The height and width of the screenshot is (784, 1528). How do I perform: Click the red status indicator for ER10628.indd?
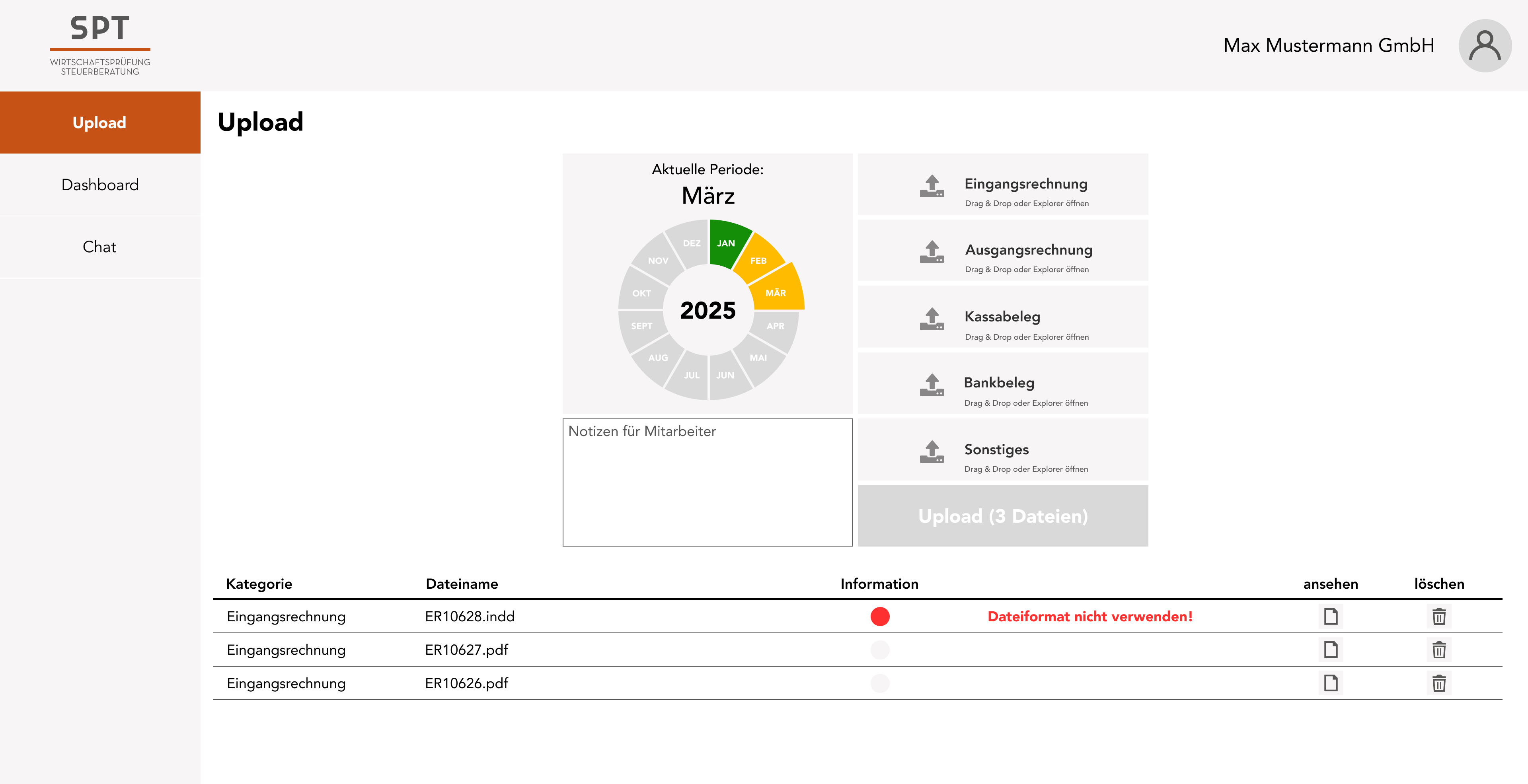880,617
